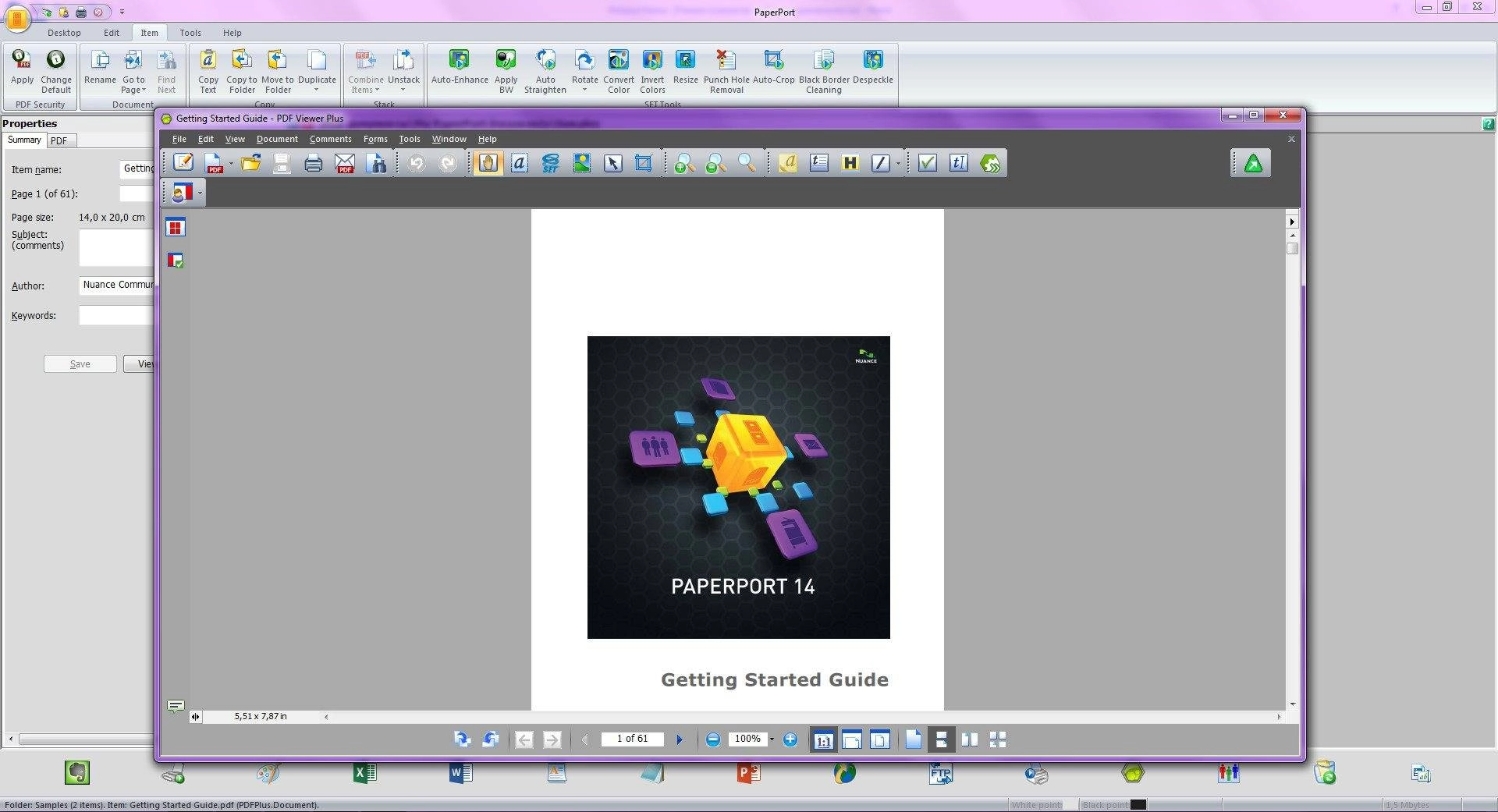Screen dimensions: 1498x812
Task: Click Apply PDF Security icon
Action: pyautogui.click(x=22, y=67)
